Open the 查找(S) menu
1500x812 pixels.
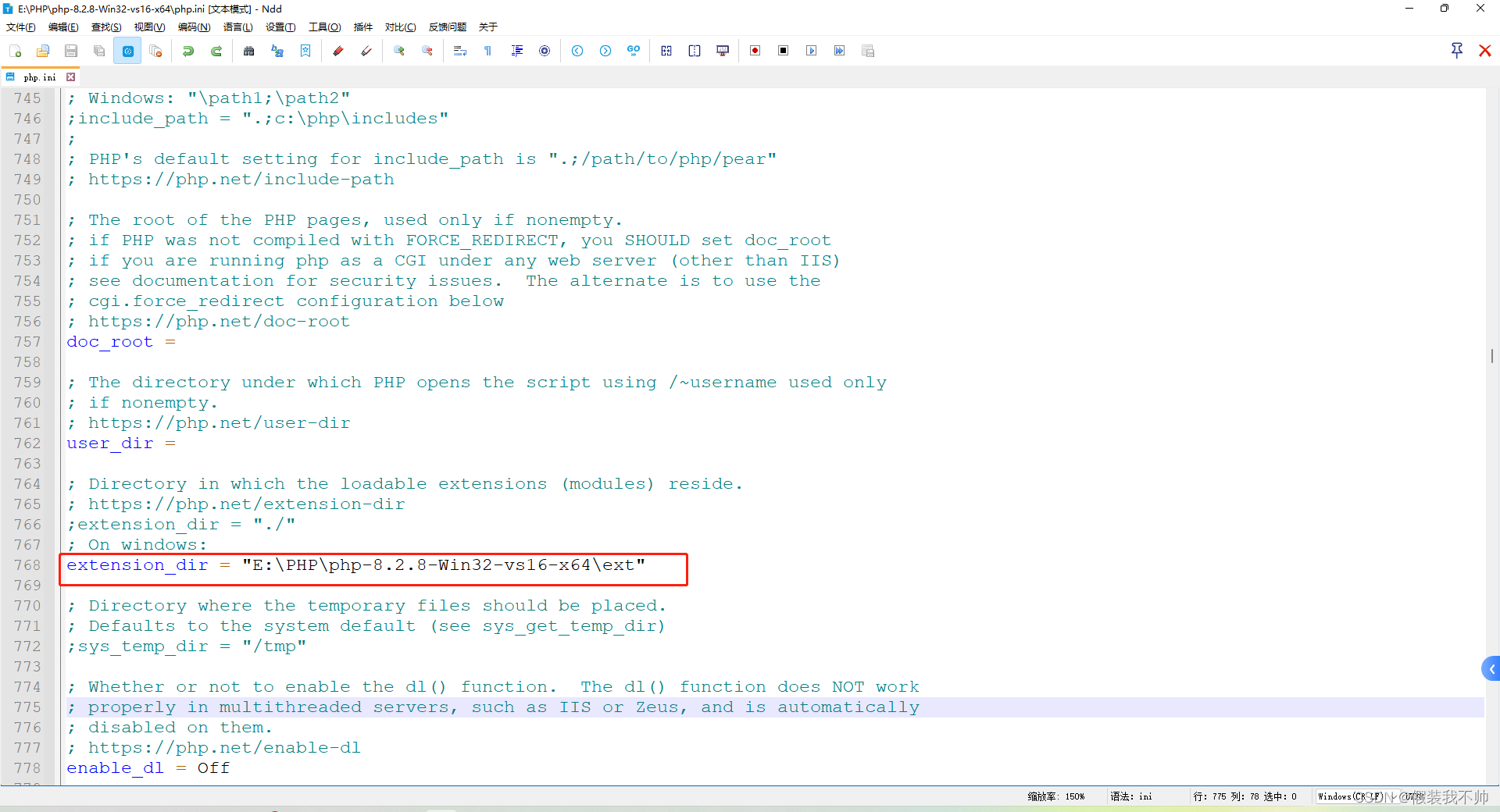(106, 27)
